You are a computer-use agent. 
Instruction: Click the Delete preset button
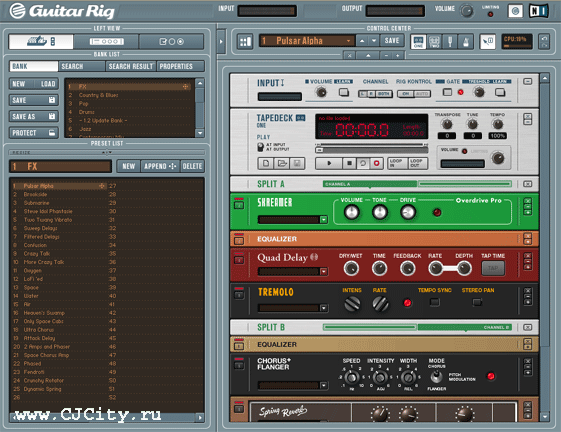[x=192, y=166]
